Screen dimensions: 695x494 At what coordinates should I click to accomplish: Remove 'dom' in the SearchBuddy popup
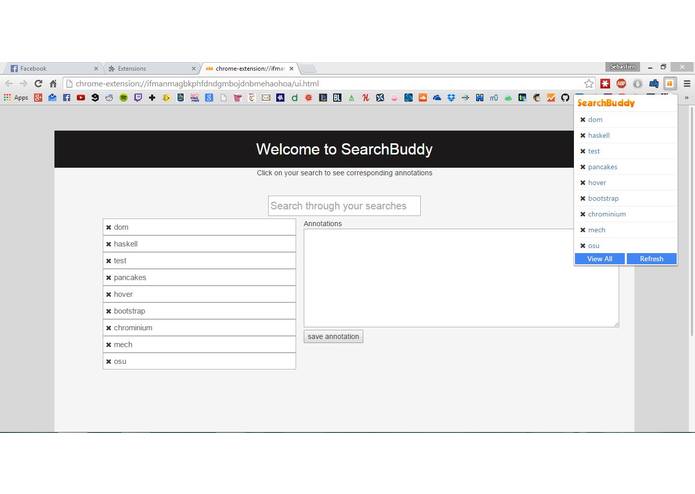pos(583,120)
